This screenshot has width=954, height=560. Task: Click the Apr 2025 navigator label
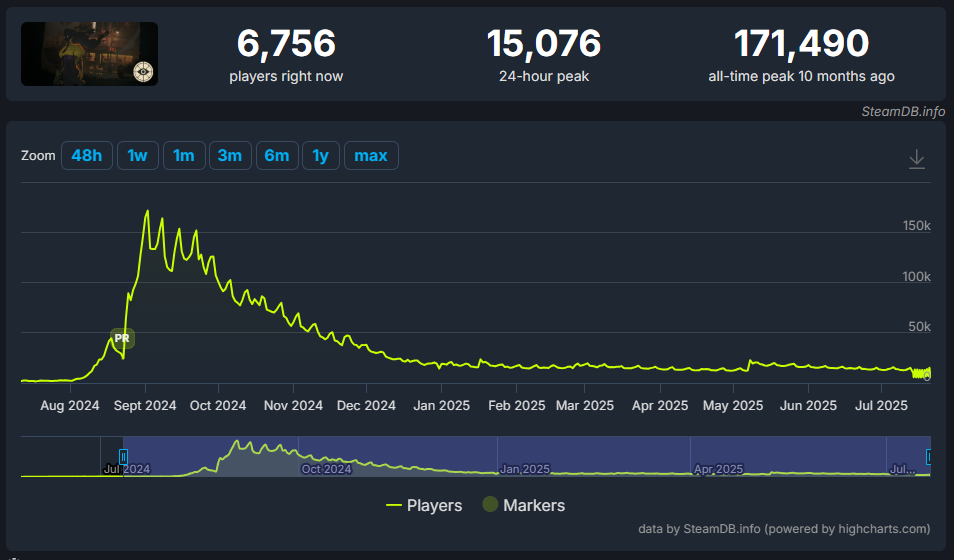pos(719,469)
